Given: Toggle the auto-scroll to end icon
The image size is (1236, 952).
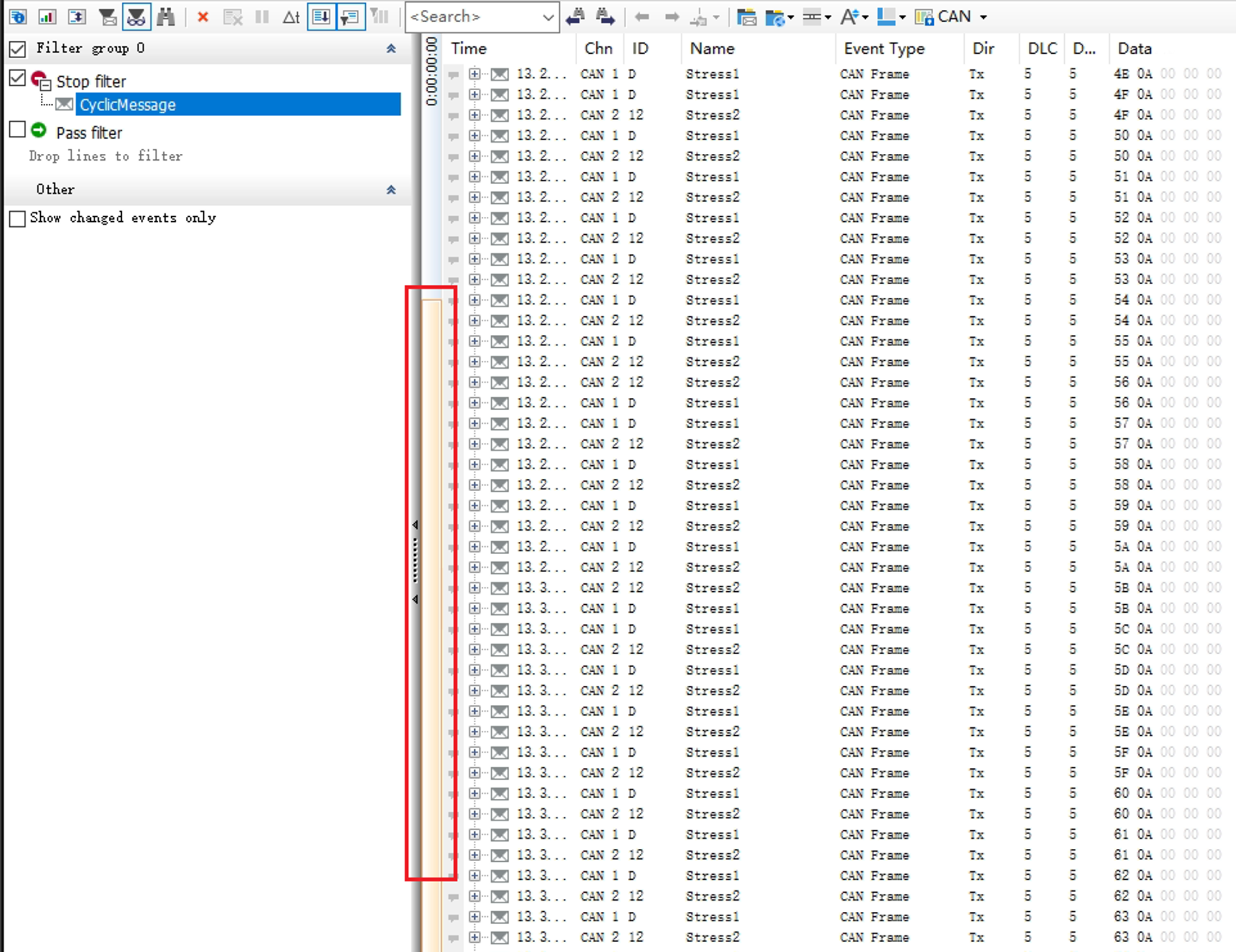Looking at the screenshot, I should [321, 17].
